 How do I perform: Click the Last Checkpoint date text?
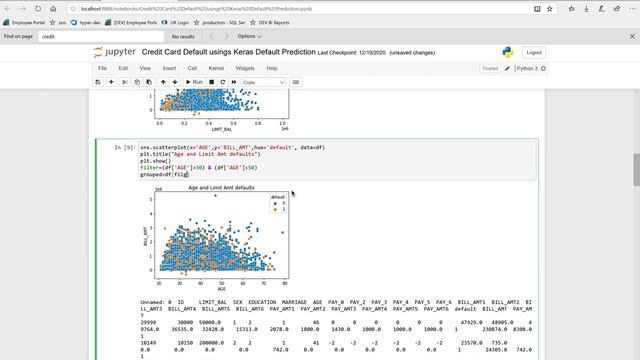point(351,53)
